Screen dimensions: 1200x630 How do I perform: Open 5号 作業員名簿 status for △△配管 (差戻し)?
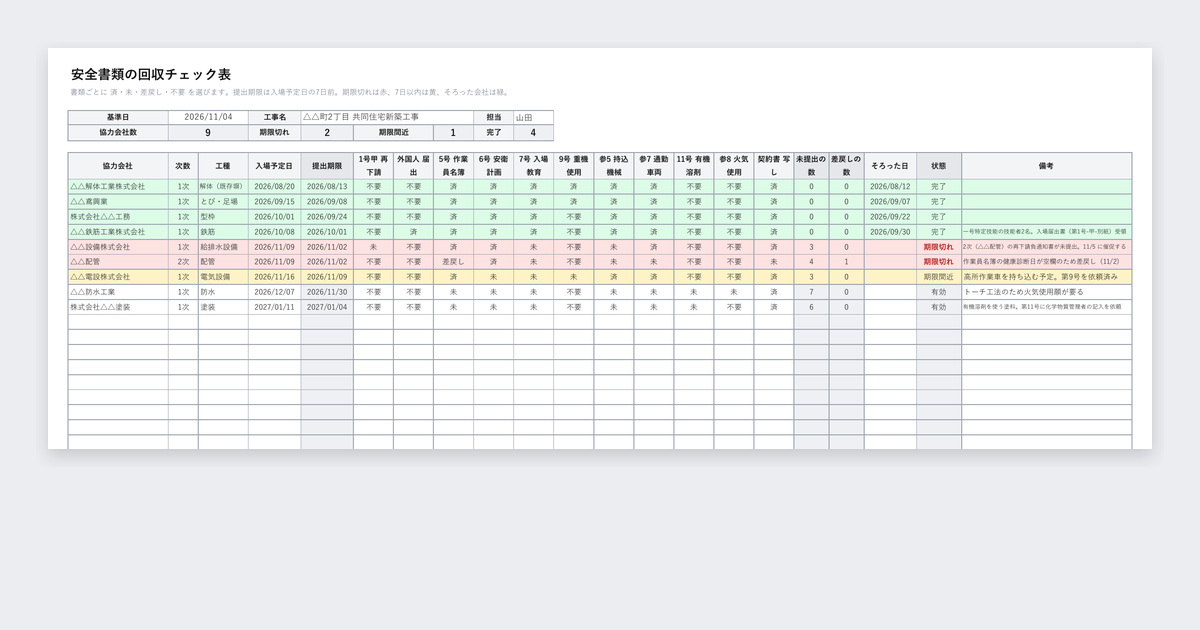pos(453,261)
